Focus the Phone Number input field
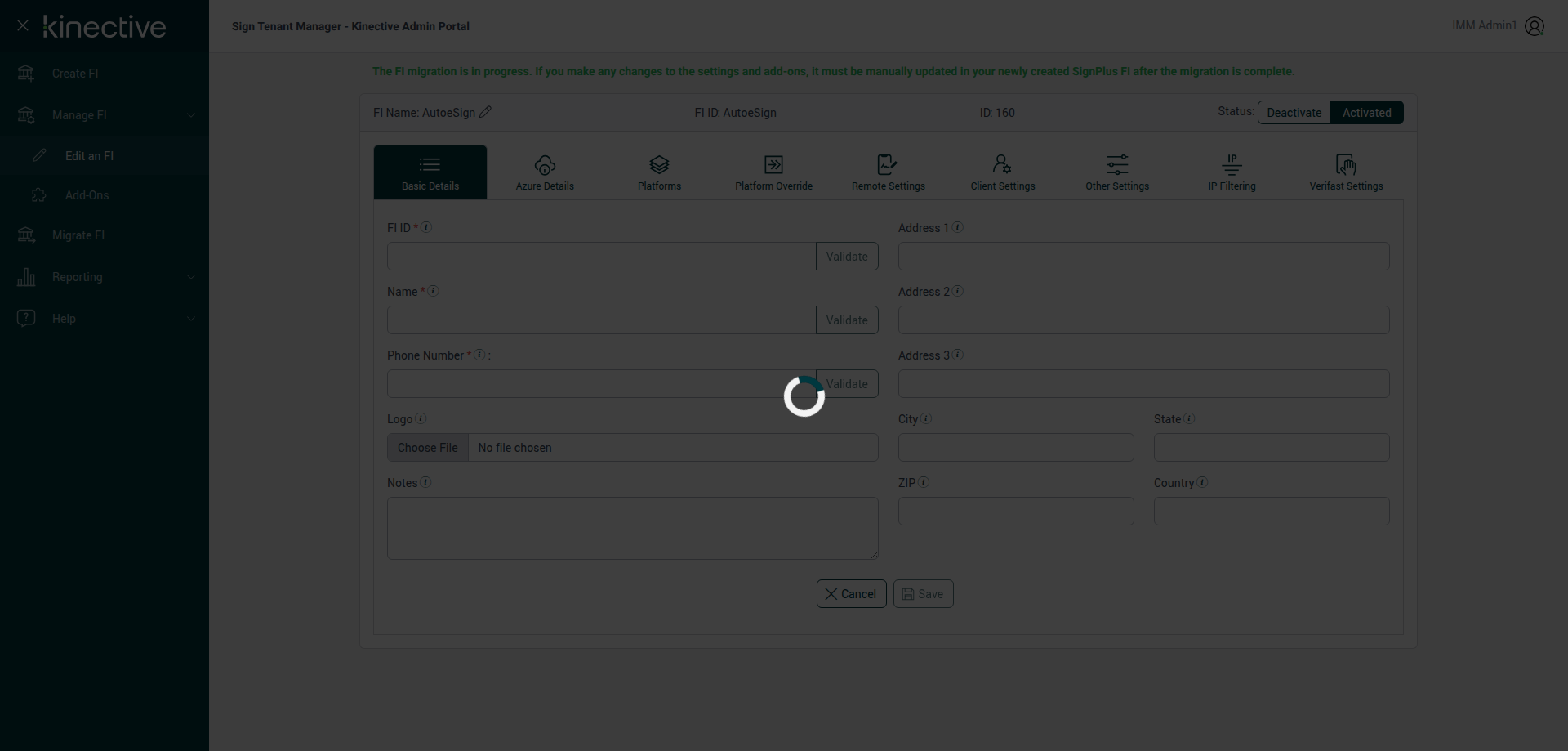This screenshot has width=1568, height=751. click(602, 384)
